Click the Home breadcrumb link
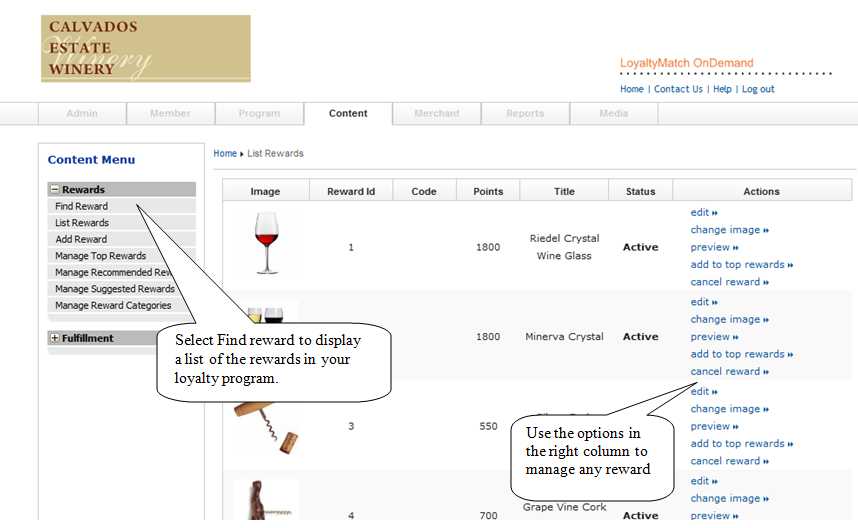This screenshot has height=528, width=858. point(224,153)
